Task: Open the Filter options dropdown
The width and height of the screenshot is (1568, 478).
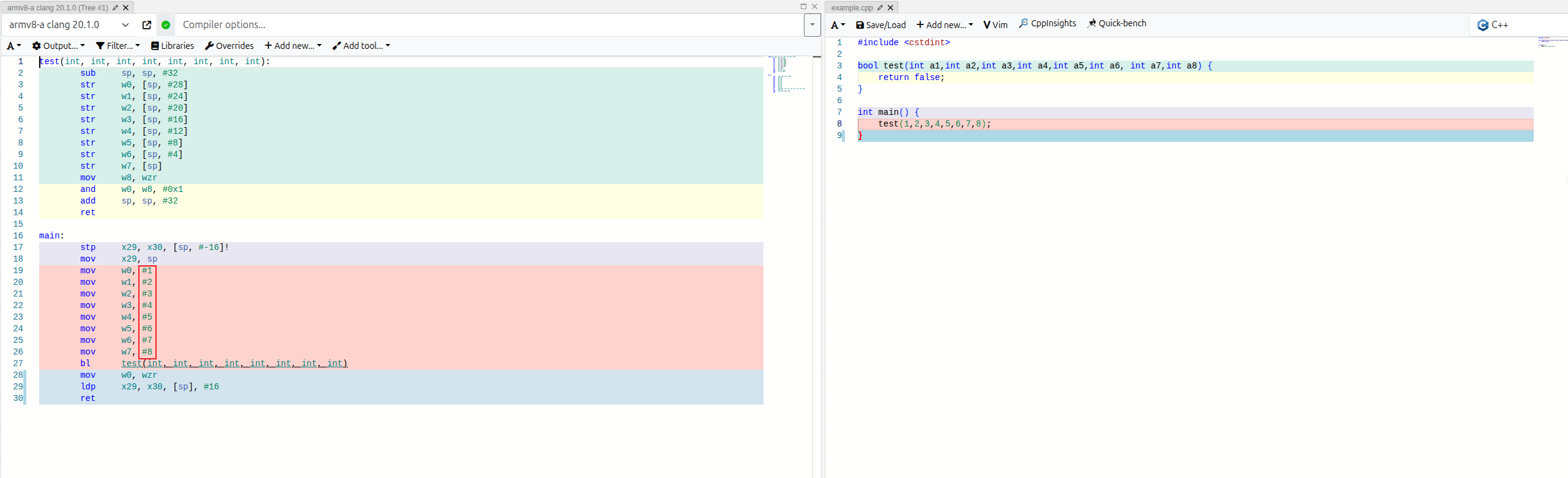Action: pos(118,46)
